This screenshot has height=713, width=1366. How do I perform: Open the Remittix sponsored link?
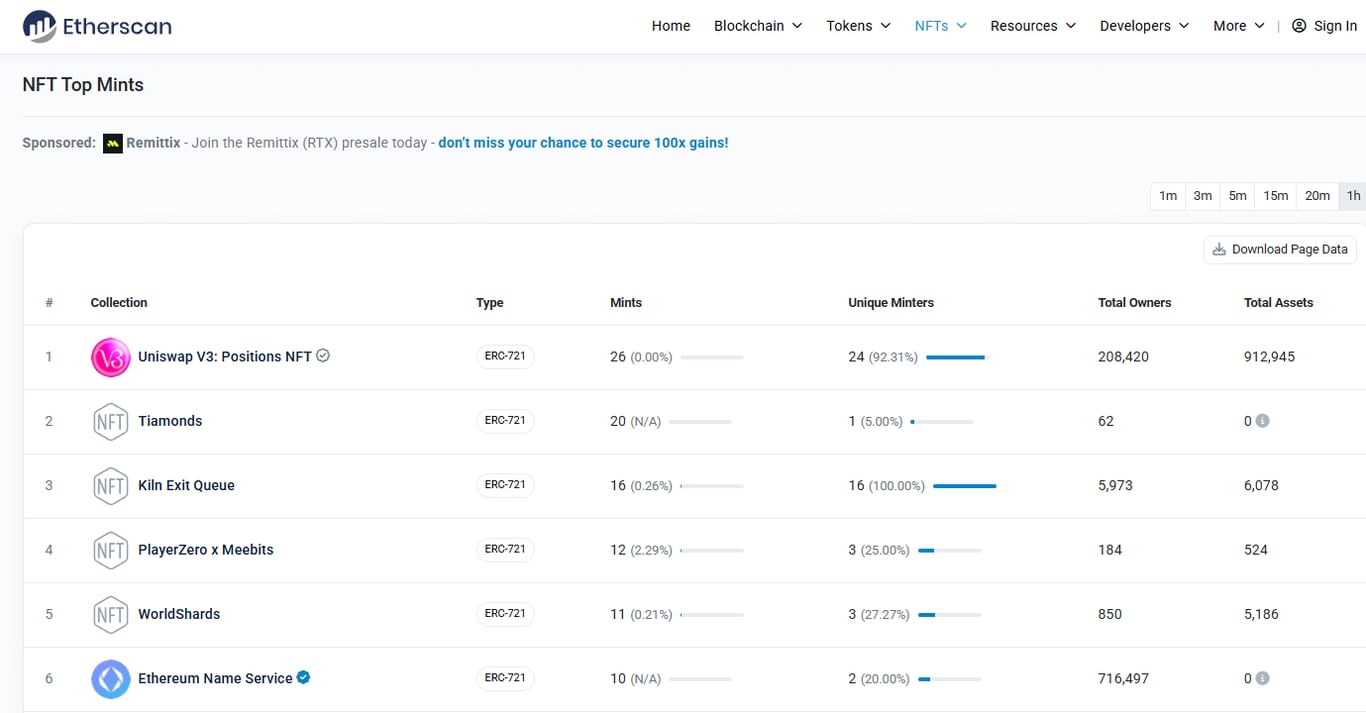[x=153, y=143]
